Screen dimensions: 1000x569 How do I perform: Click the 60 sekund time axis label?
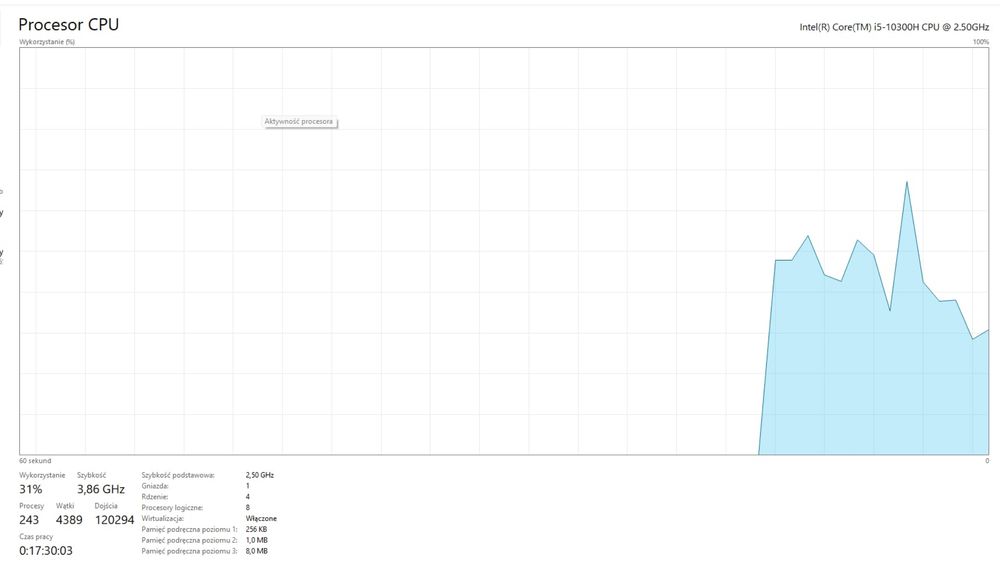[35, 461]
